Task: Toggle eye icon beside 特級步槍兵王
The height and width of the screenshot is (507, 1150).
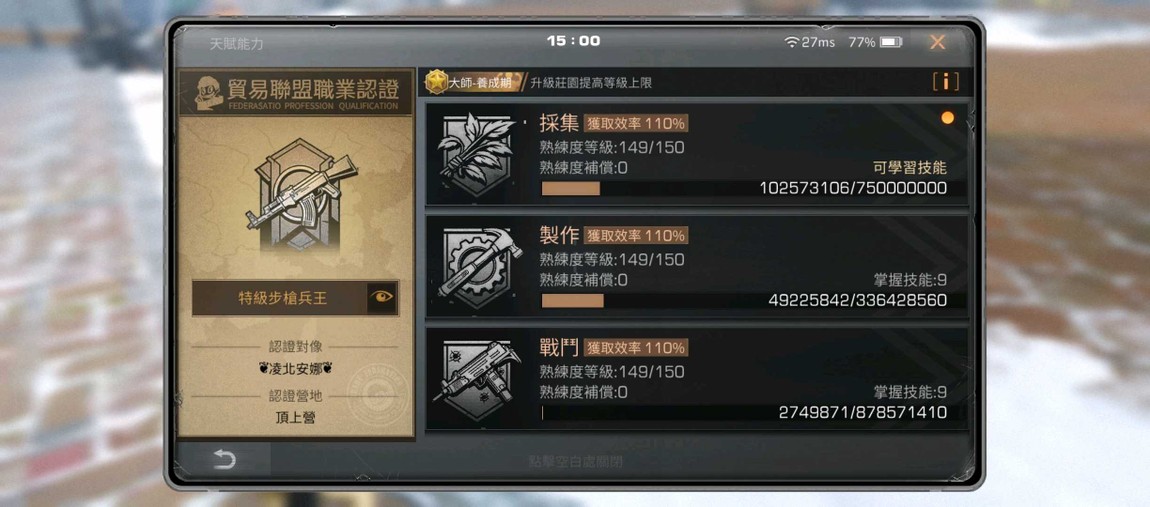Action: (382, 297)
